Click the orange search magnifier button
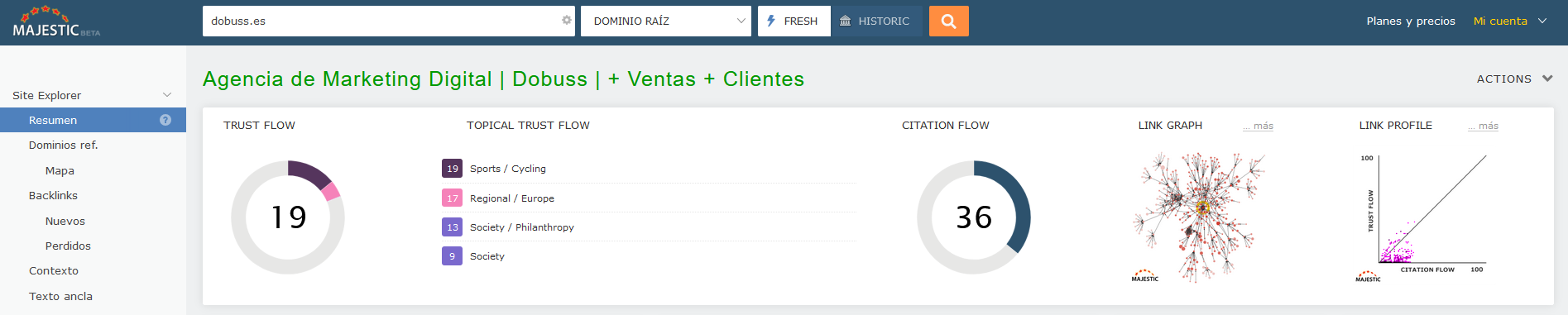 949,21
